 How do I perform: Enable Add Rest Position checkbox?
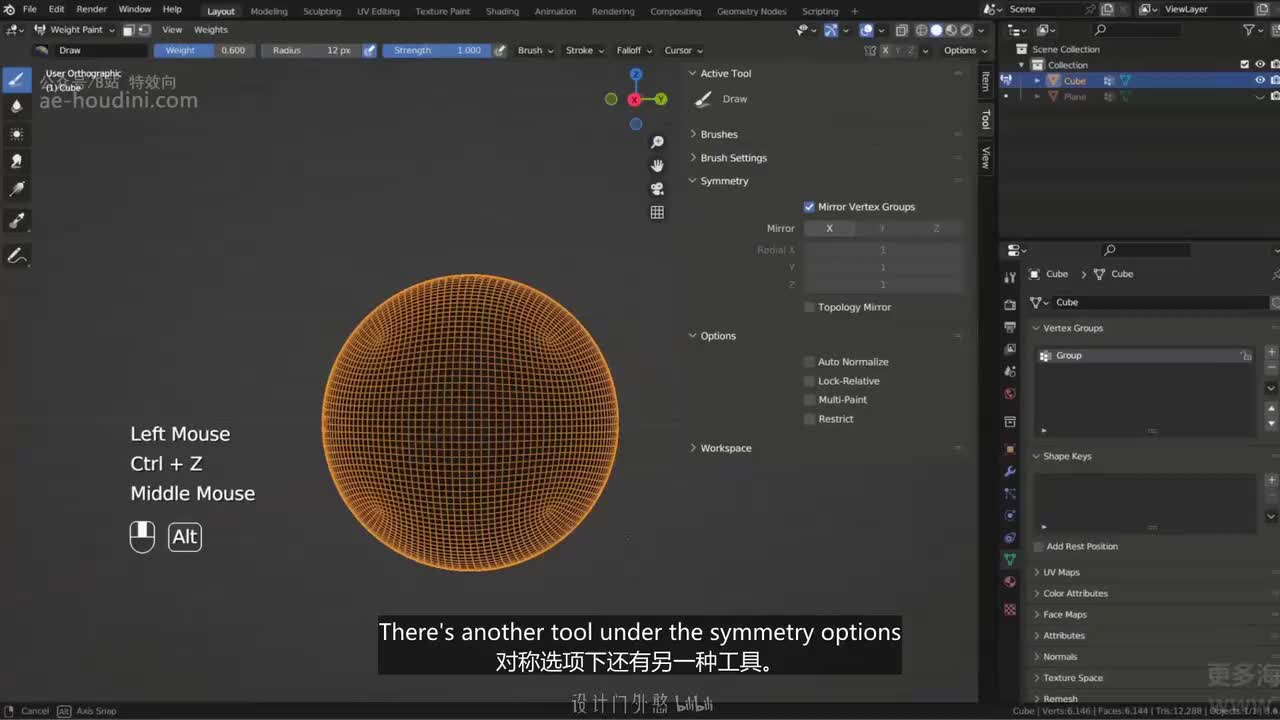1038,547
